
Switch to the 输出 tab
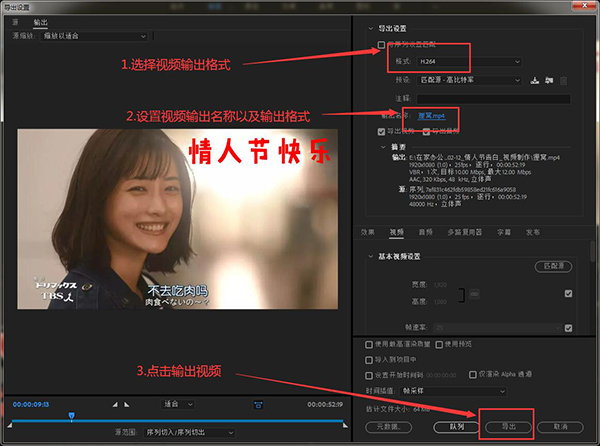pos(40,22)
